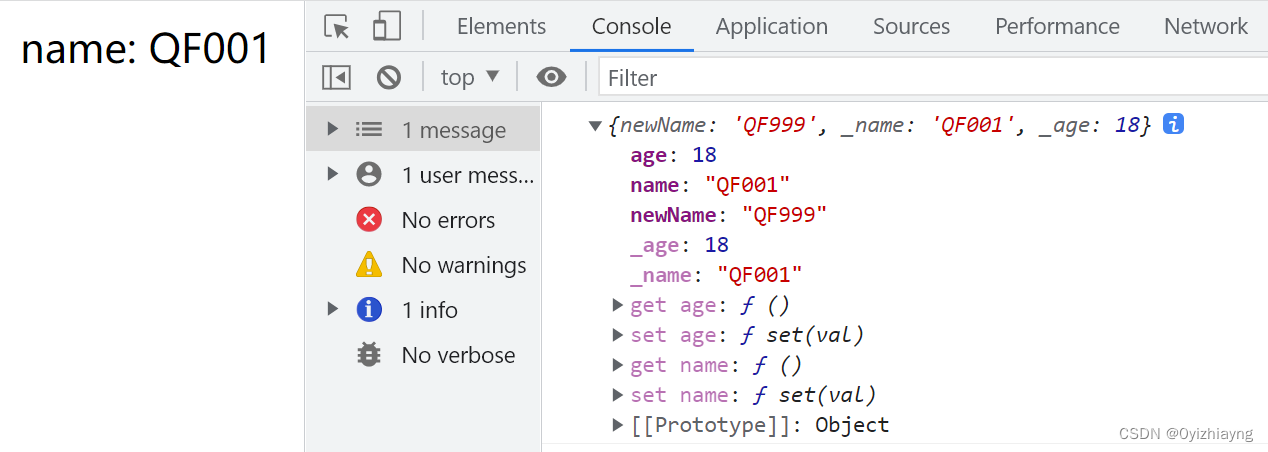1268x452 pixels.
Task: Click the age: 18 property line
Action: (673, 155)
